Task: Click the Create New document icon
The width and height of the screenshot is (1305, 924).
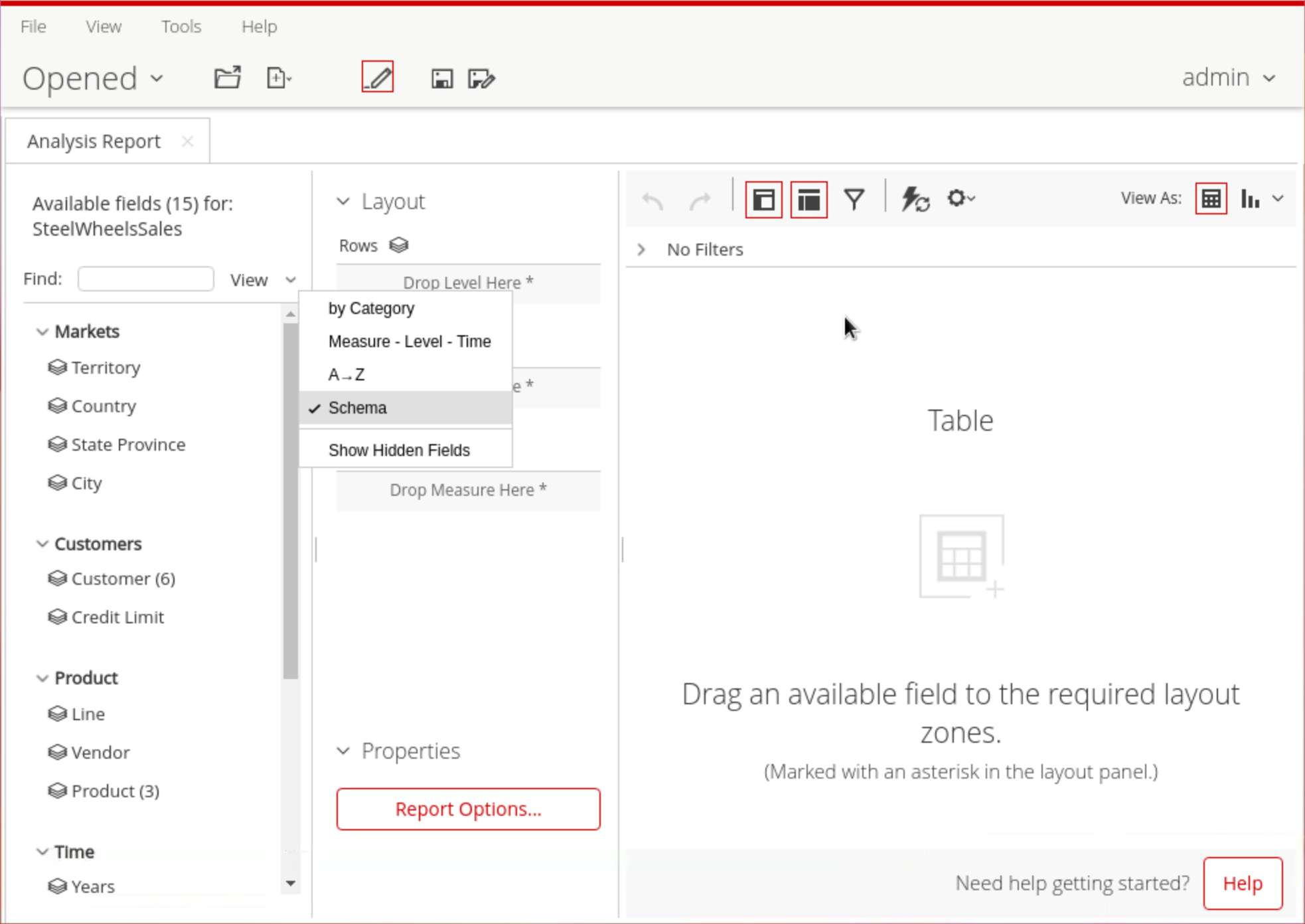Action: (278, 78)
